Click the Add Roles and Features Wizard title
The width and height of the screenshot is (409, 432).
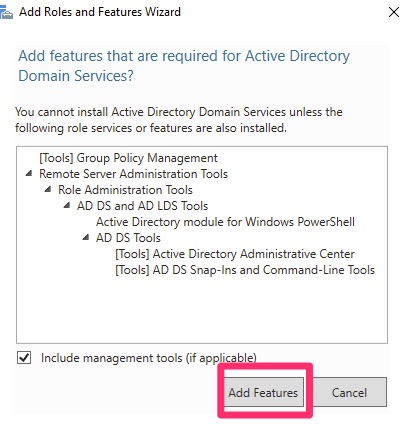(x=100, y=12)
